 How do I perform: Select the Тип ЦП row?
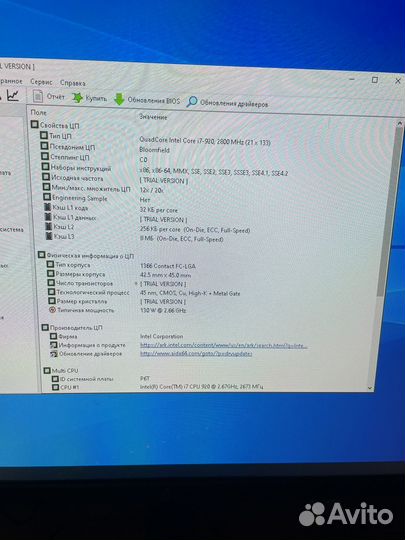[56, 136]
